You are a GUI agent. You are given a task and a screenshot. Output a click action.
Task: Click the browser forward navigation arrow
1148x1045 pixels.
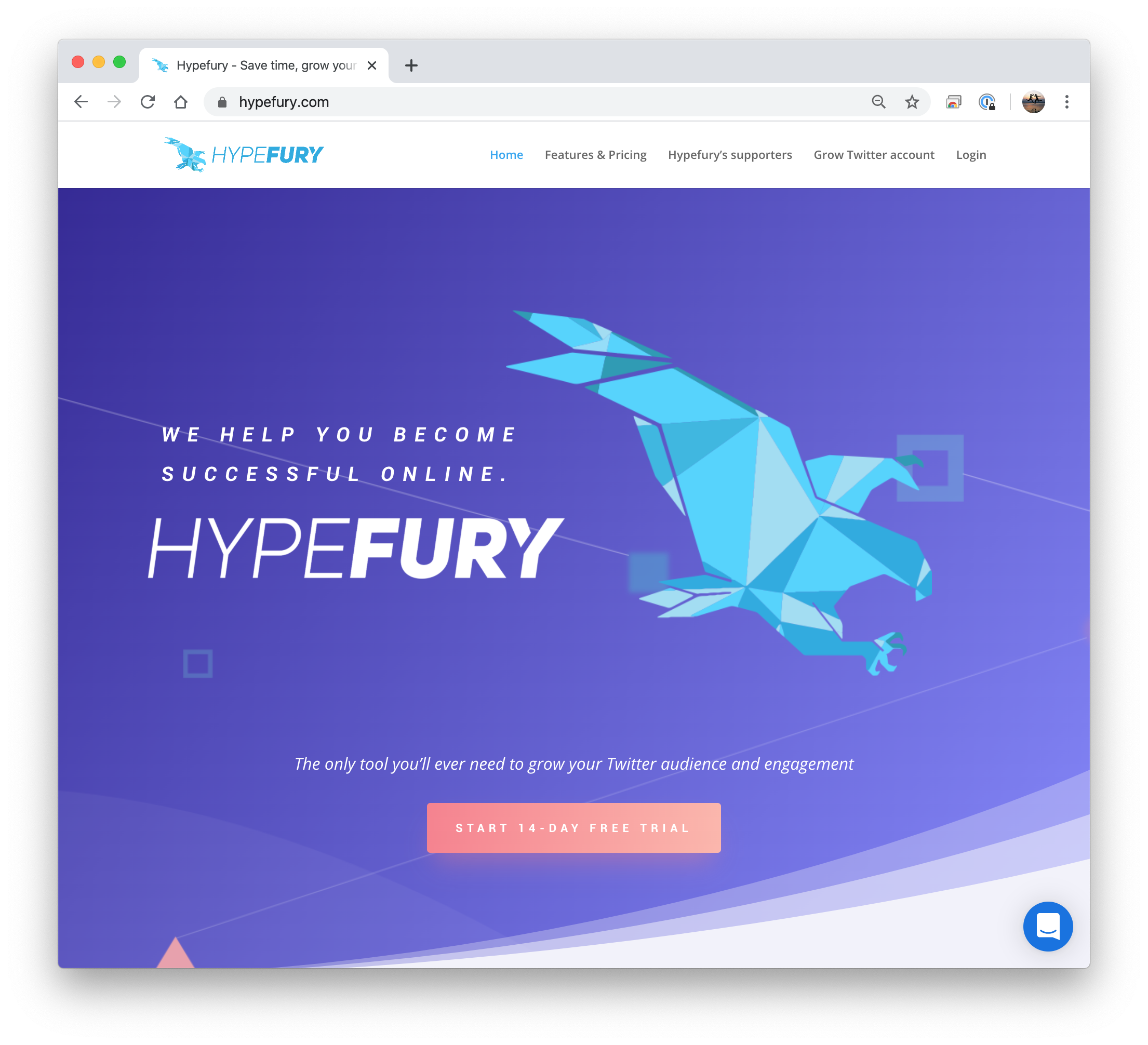(x=115, y=101)
